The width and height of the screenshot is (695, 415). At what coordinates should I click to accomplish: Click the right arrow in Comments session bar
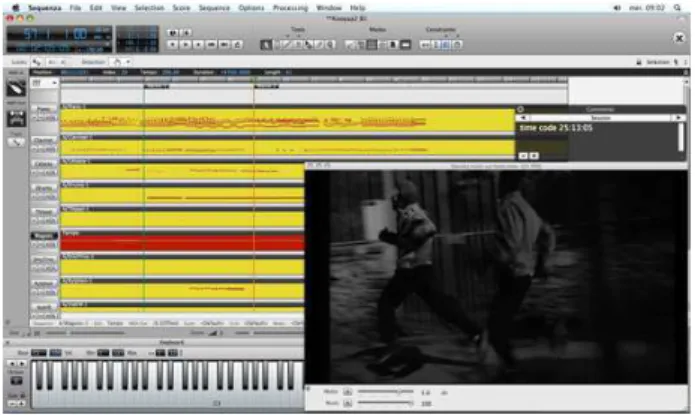click(x=678, y=117)
